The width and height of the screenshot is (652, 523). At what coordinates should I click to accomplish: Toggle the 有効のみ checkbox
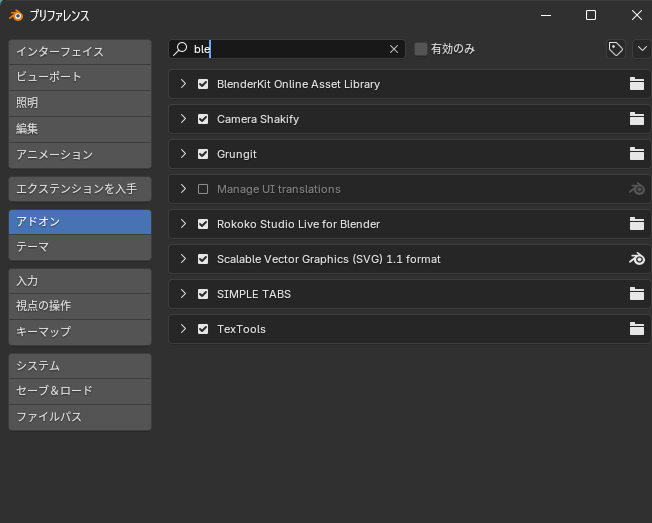pos(421,49)
